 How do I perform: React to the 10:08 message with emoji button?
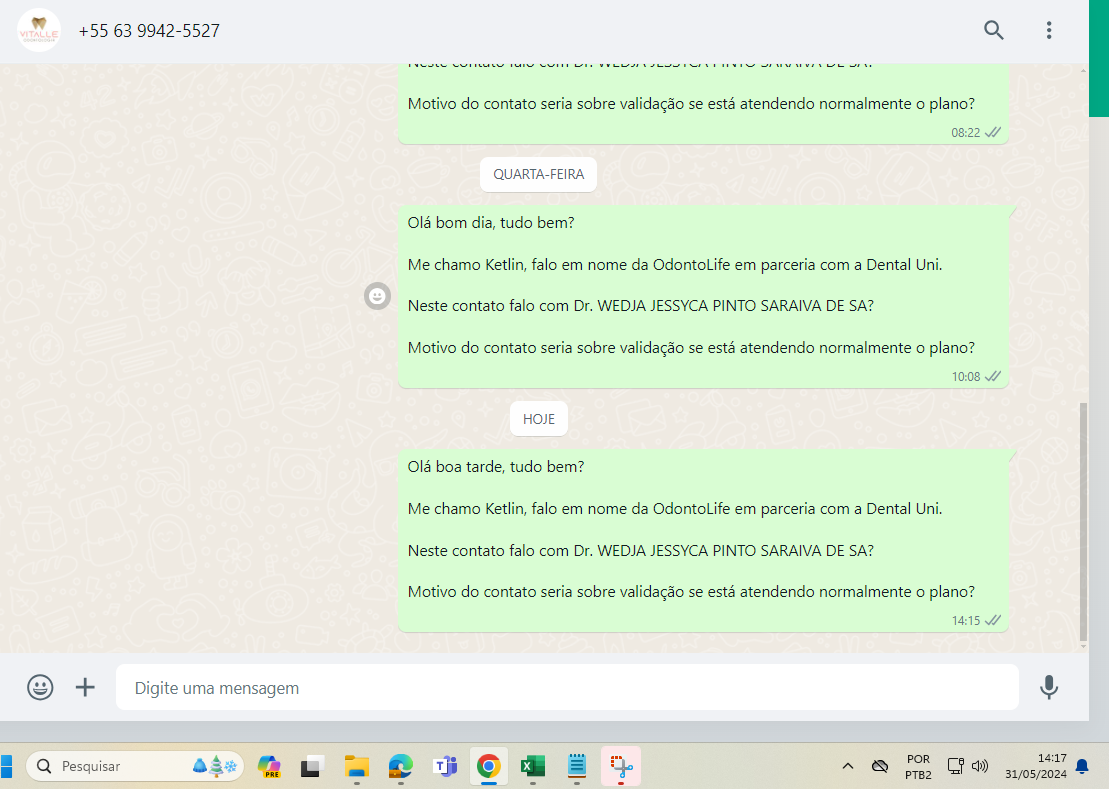378,296
